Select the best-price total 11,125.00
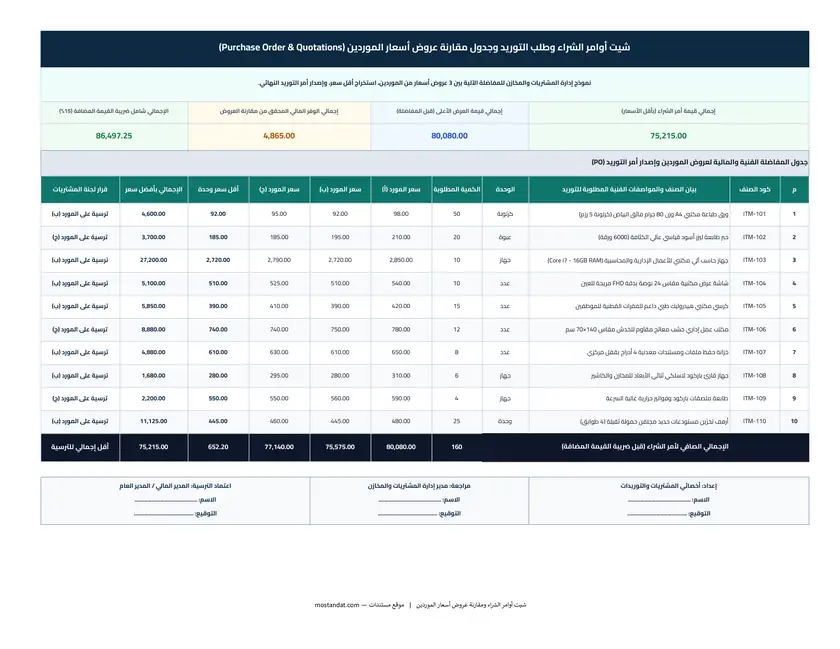 coord(153,421)
